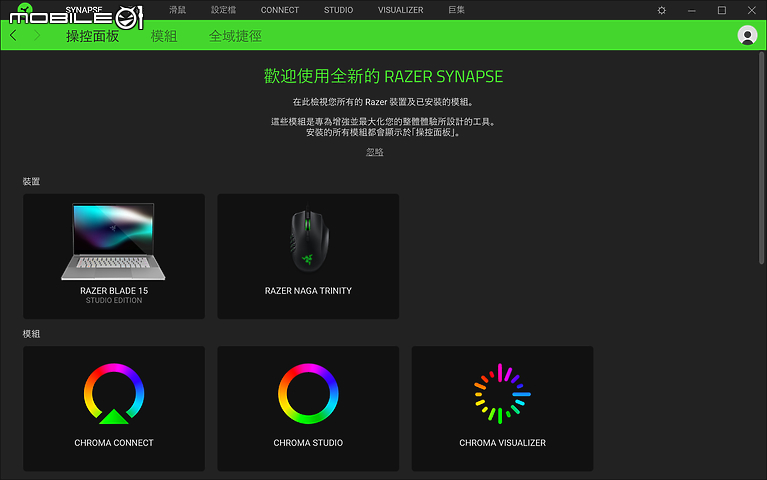767x480 pixels.
Task: Open the STUDIO top menu
Action: coord(338,10)
